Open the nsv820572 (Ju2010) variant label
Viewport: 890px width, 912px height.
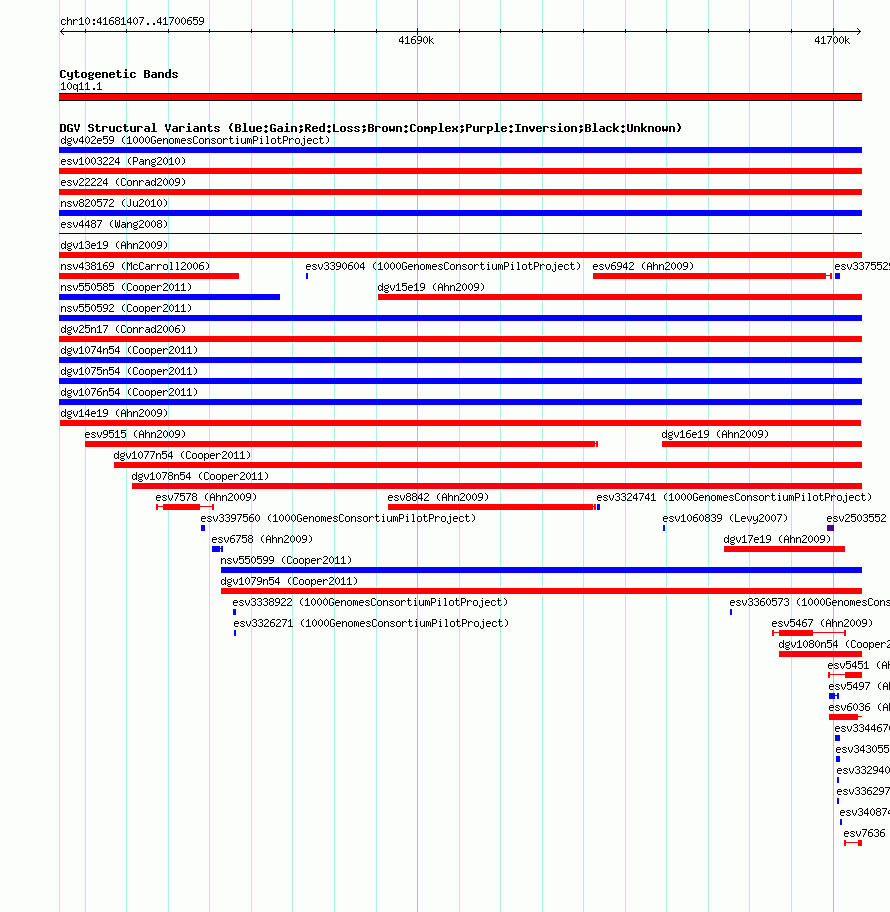click(x=114, y=203)
